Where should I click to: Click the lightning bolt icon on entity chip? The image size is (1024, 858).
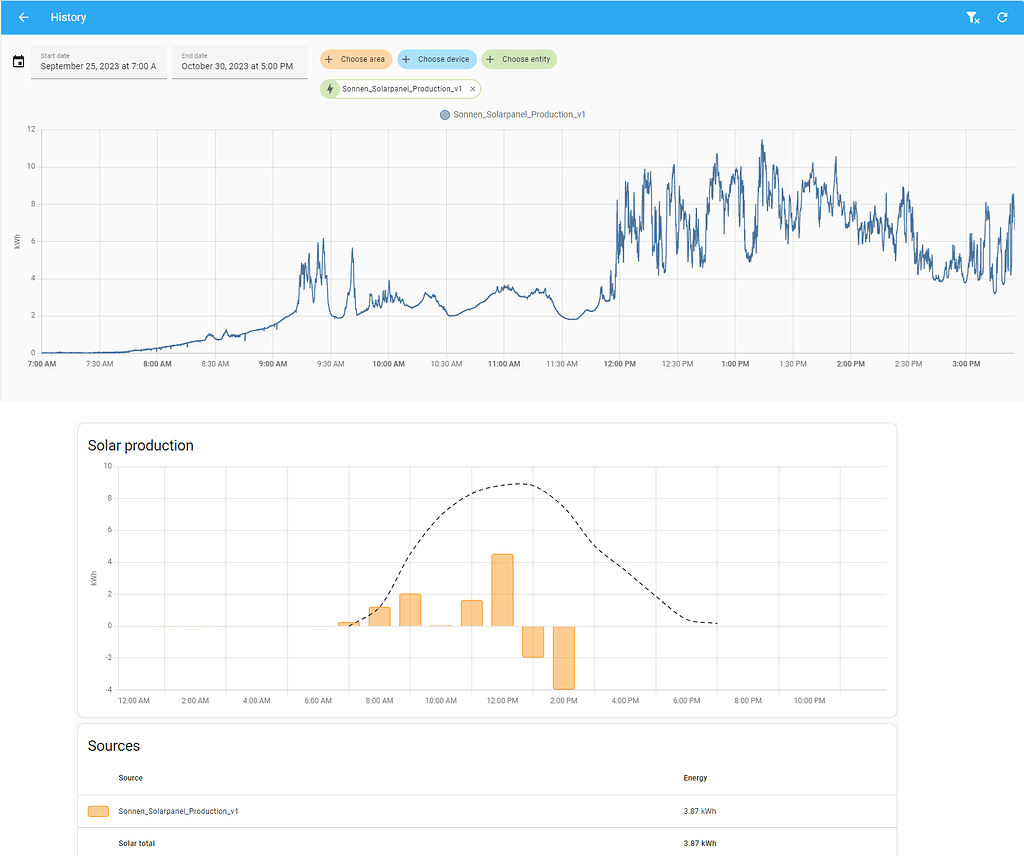(x=330, y=89)
